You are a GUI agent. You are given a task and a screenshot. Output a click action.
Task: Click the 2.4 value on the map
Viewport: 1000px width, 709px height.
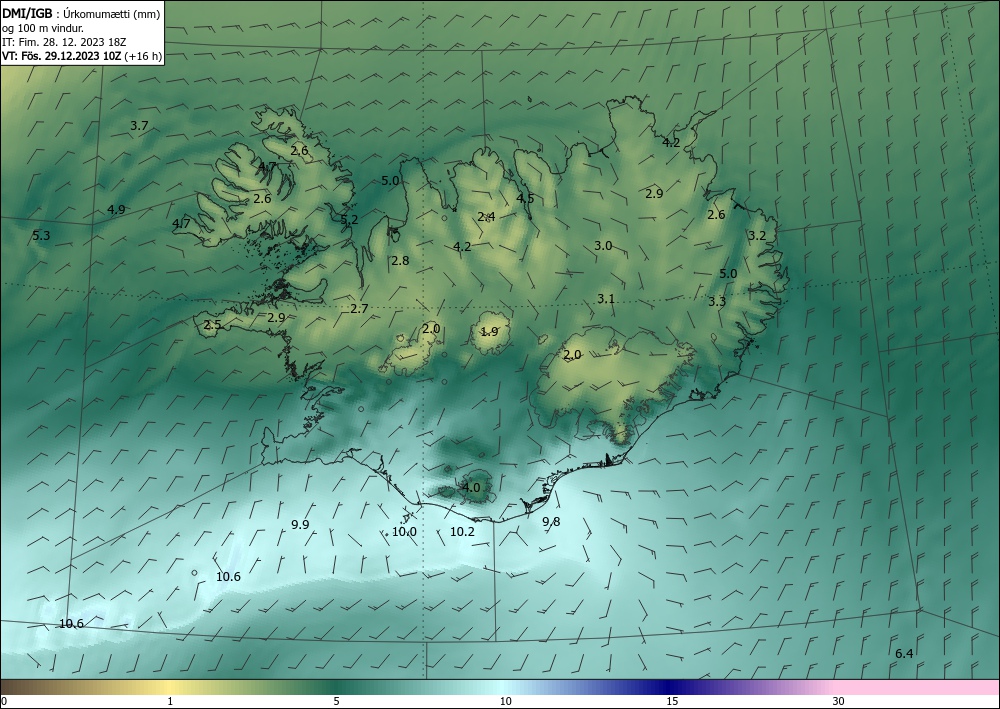[x=486, y=217]
